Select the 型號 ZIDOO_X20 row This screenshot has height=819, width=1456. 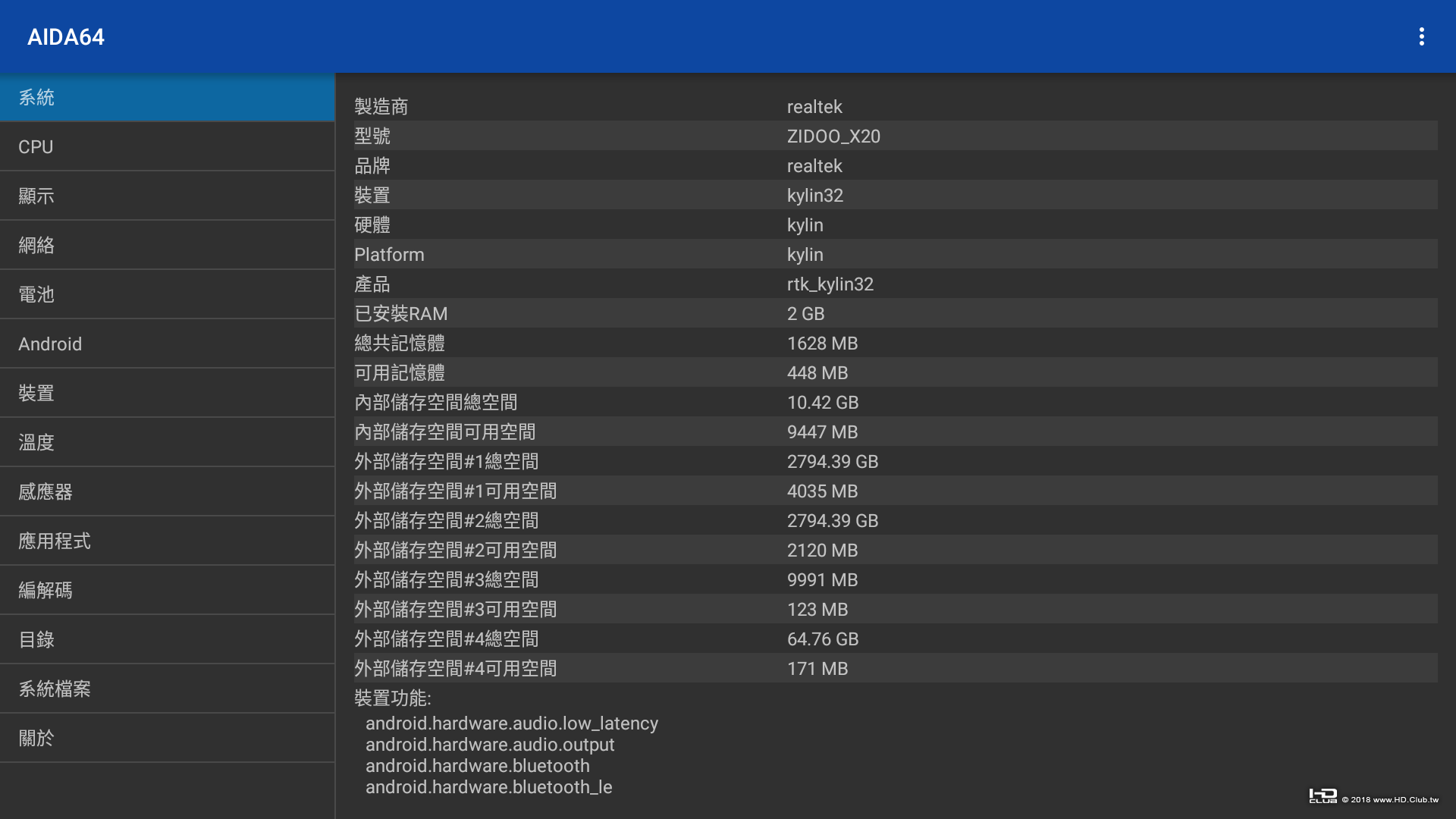click(x=895, y=136)
